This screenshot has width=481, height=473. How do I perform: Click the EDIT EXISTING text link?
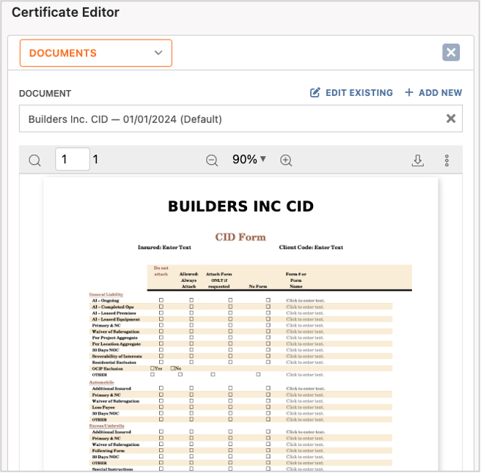[359, 93]
